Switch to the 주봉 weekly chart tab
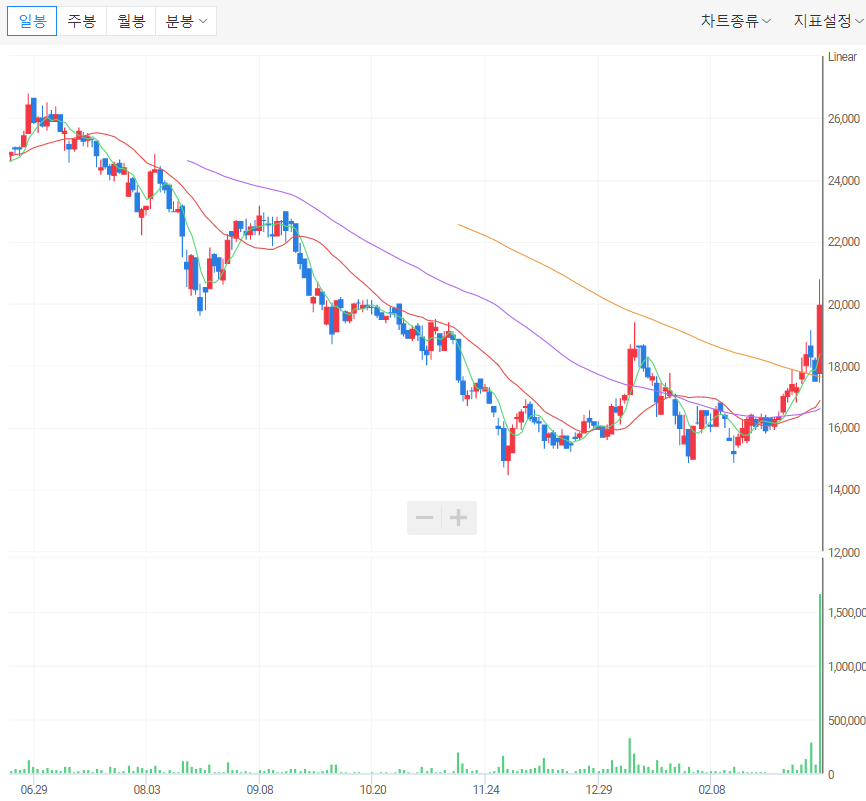This screenshot has width=866, height=801. point(82,21)
